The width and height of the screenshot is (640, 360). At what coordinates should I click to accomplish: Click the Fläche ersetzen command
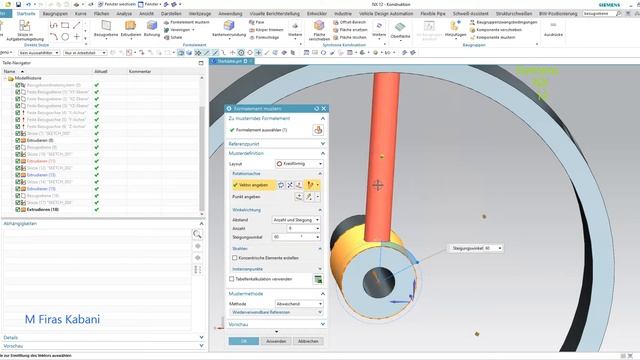click(350, 30)
